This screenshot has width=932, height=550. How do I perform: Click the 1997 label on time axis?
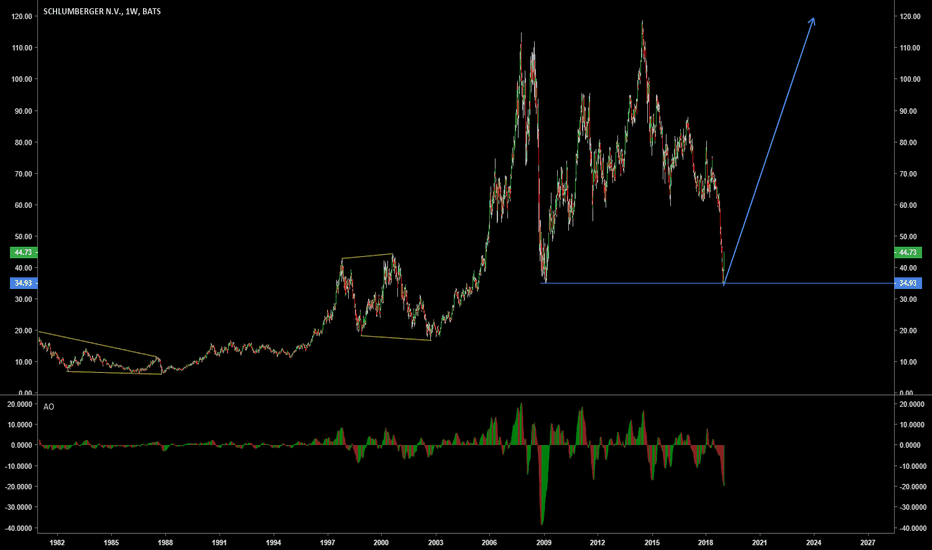[328, 542]
